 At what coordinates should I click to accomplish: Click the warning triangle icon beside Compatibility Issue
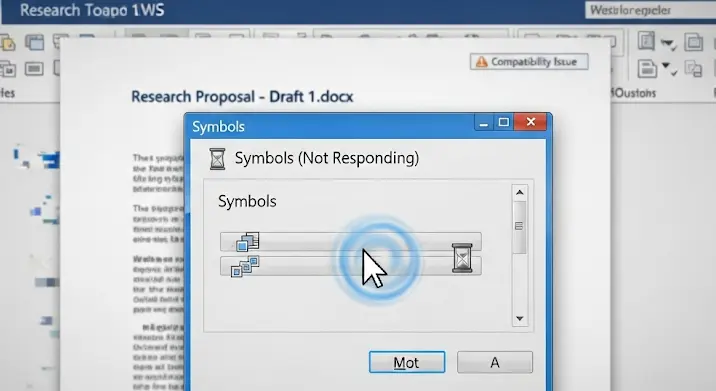click(481, 62)
